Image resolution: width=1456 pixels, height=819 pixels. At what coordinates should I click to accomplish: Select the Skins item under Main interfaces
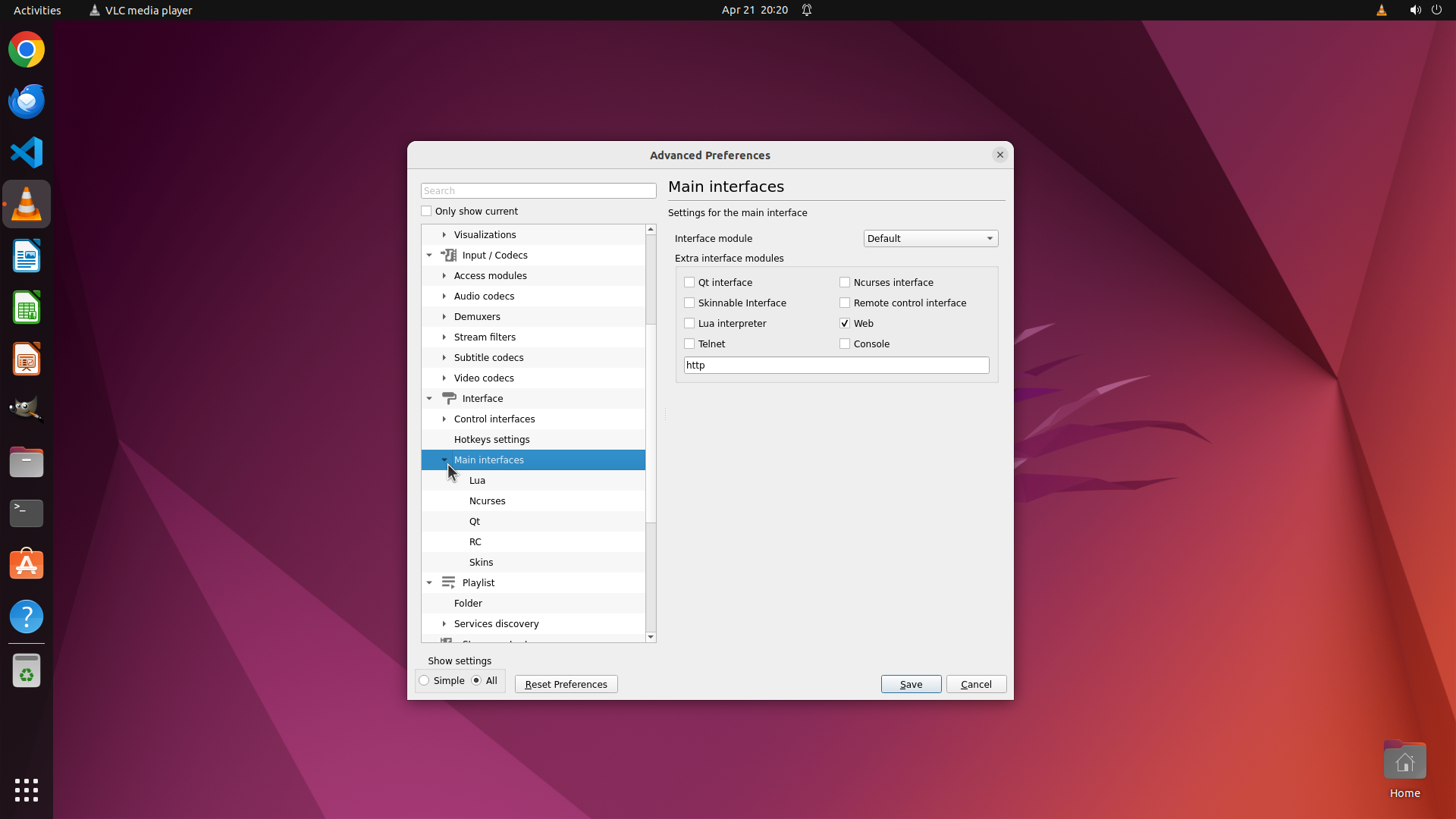481,562
